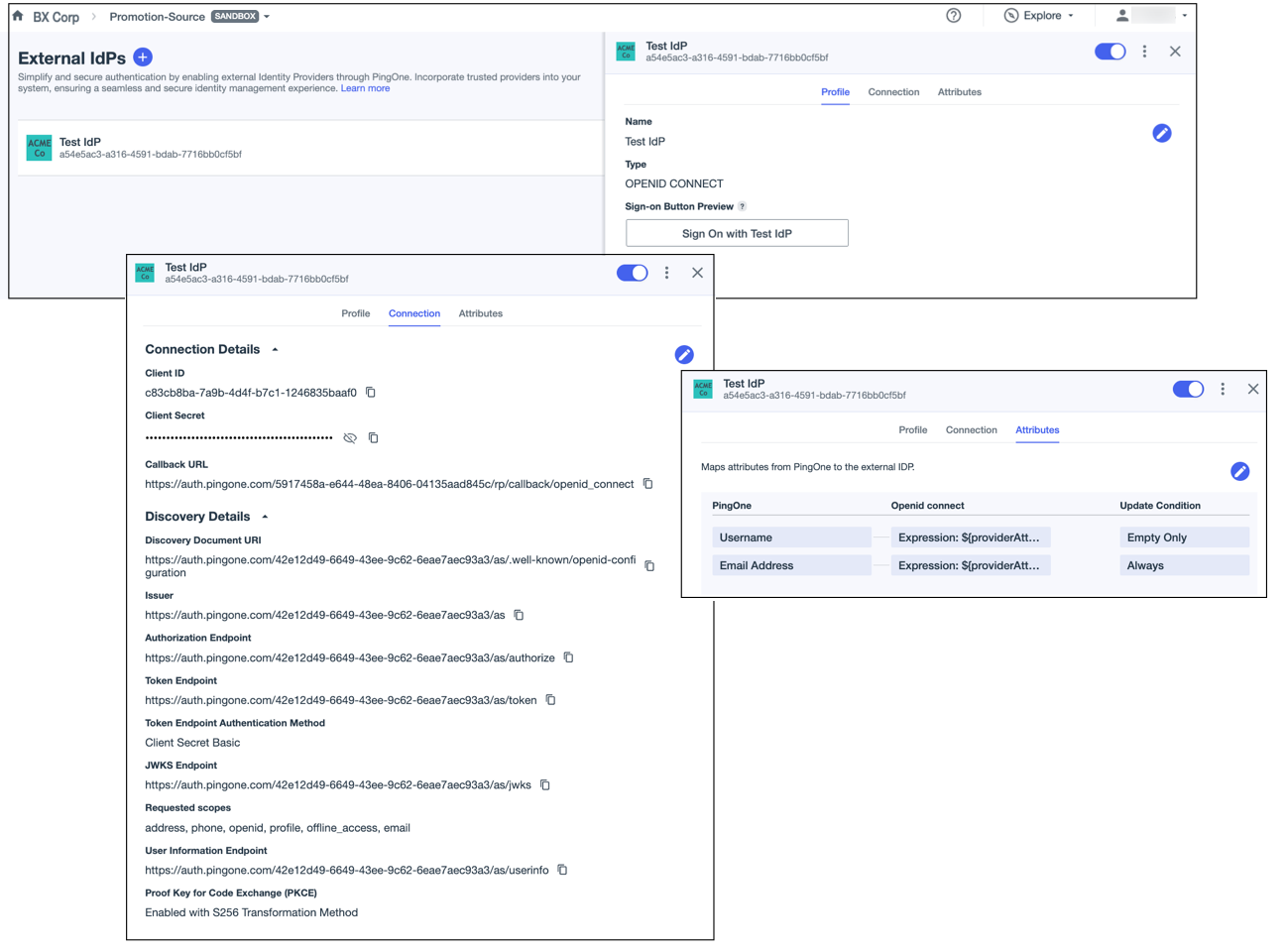Edit the Profile panel with the pencil icon
The width and height of the screenshot is (1287, 952).
(1162, 133)
